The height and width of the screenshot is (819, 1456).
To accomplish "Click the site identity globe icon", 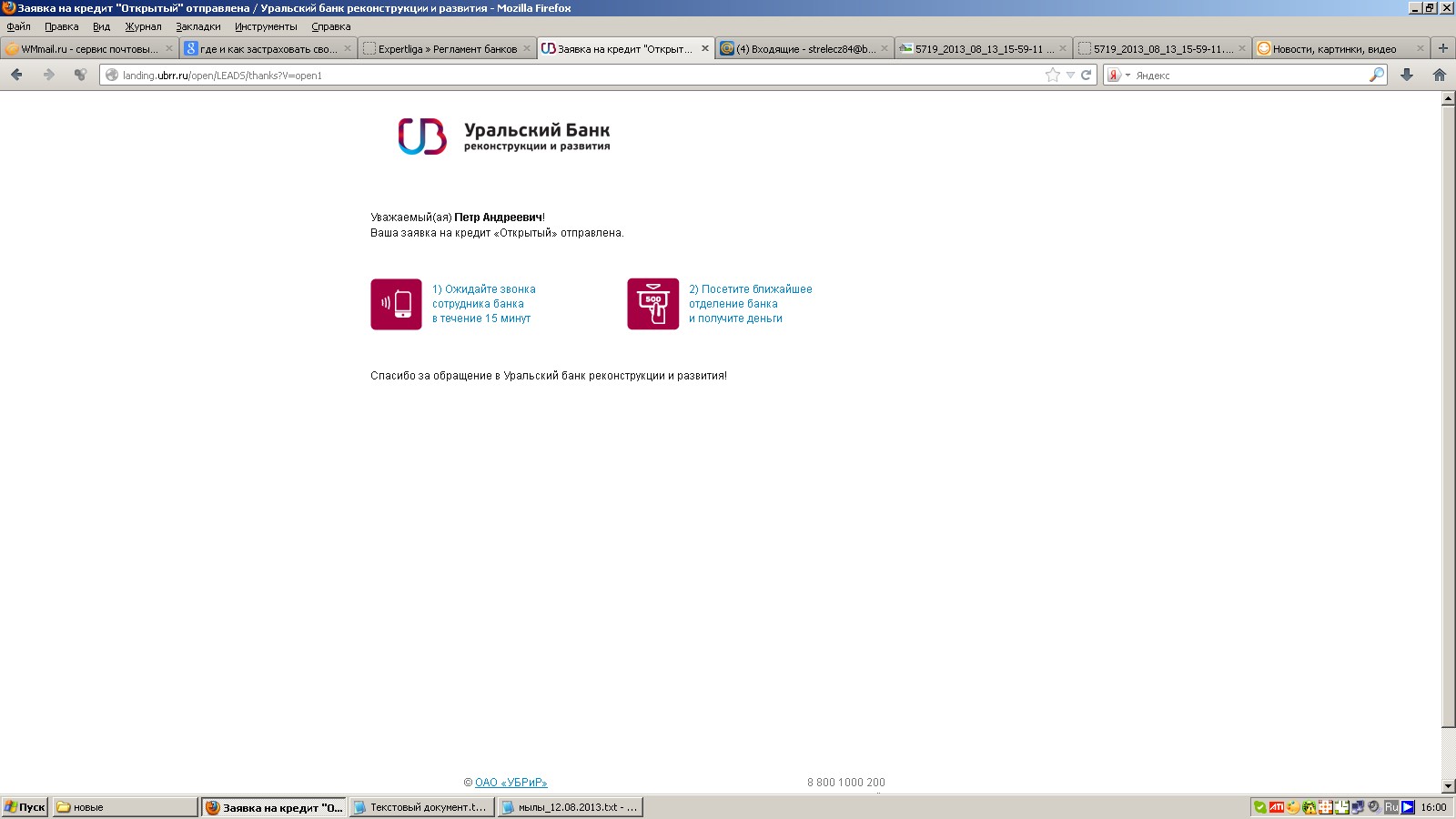I will coord(112,76).
